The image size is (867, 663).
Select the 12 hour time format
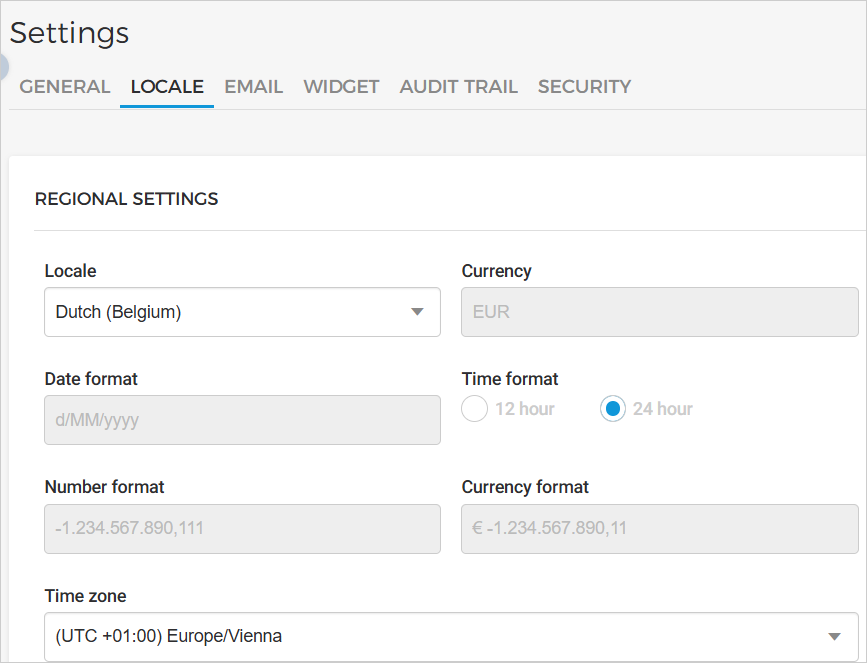pos(475,409)
